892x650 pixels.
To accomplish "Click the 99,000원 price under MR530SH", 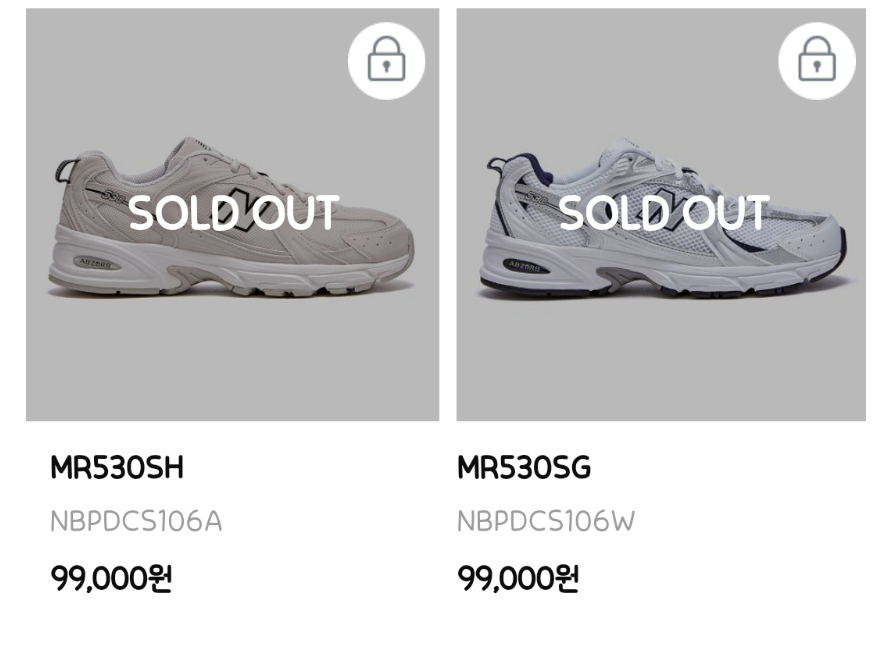I will (111, 579).
